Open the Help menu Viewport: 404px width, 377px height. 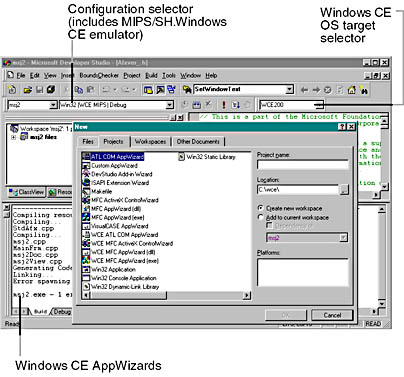(211, 76)
